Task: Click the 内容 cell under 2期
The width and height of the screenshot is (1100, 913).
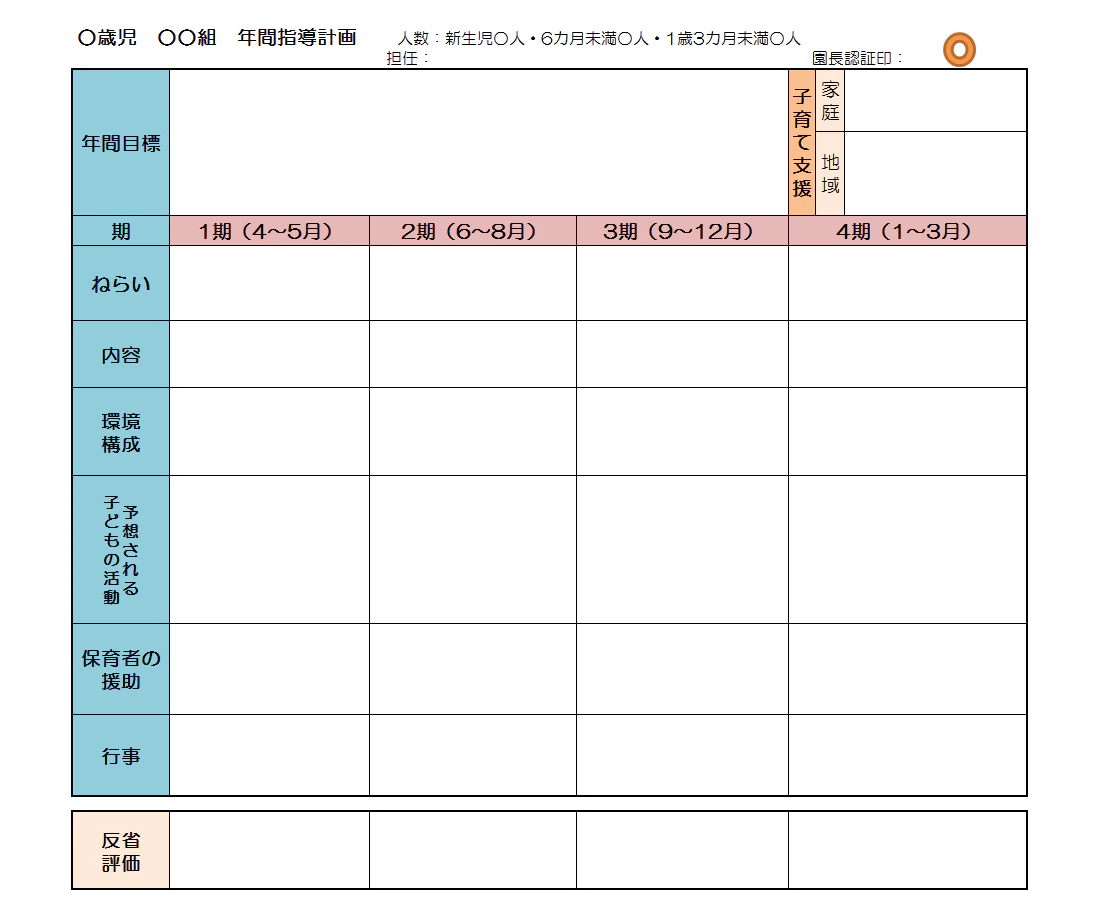Action: pyautogui.click(x=473, y=354)
